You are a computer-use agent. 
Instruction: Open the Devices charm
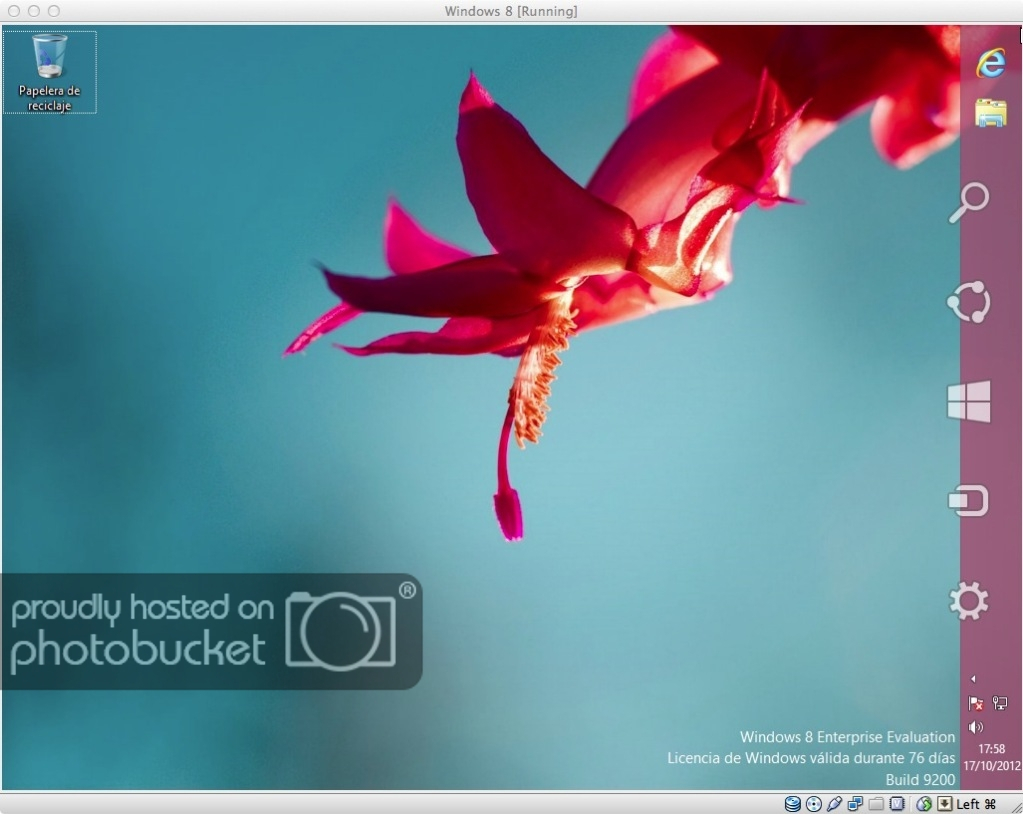click(x=969, y=501)
